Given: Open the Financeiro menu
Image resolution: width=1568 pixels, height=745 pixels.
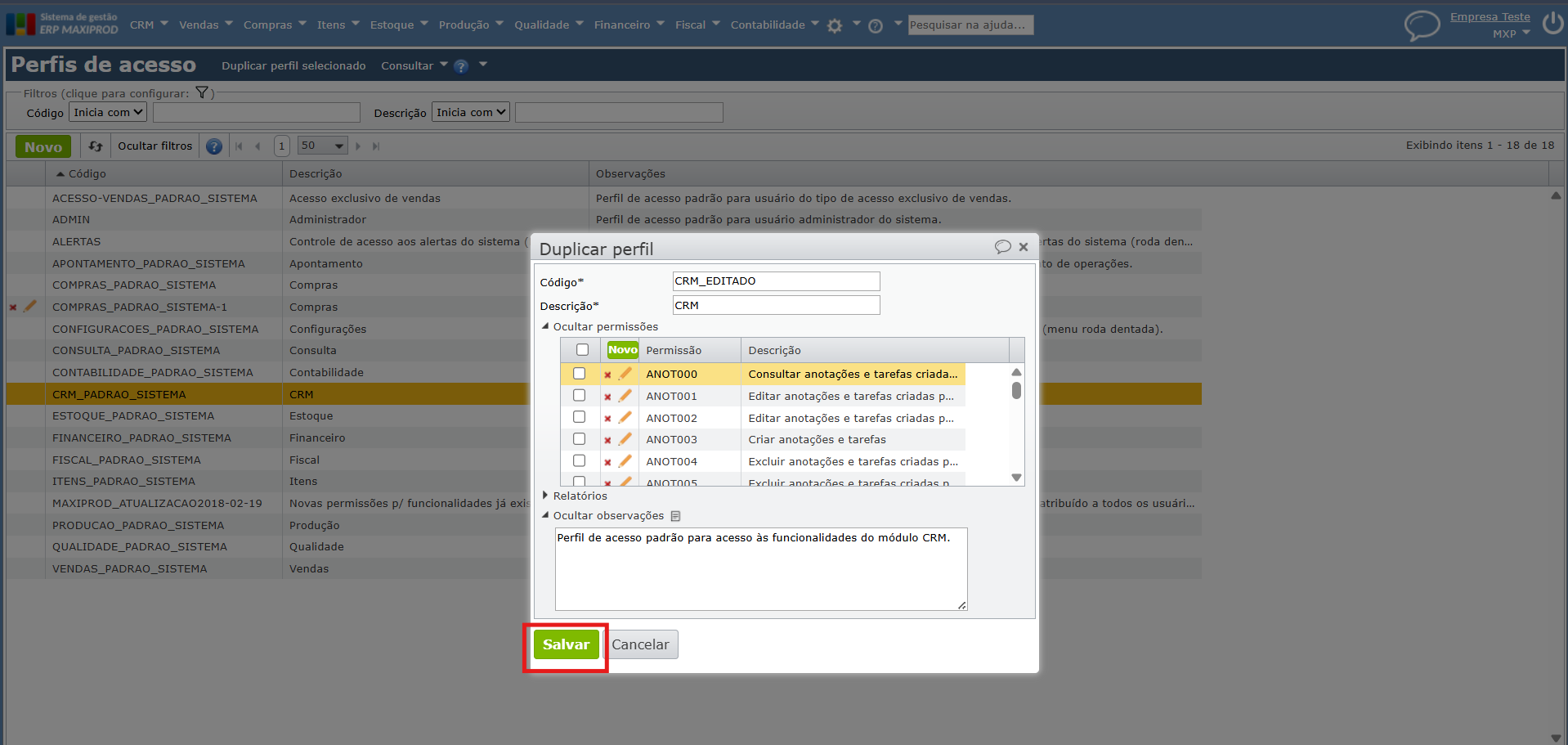Looking at the screenshot, I should 629,25.
